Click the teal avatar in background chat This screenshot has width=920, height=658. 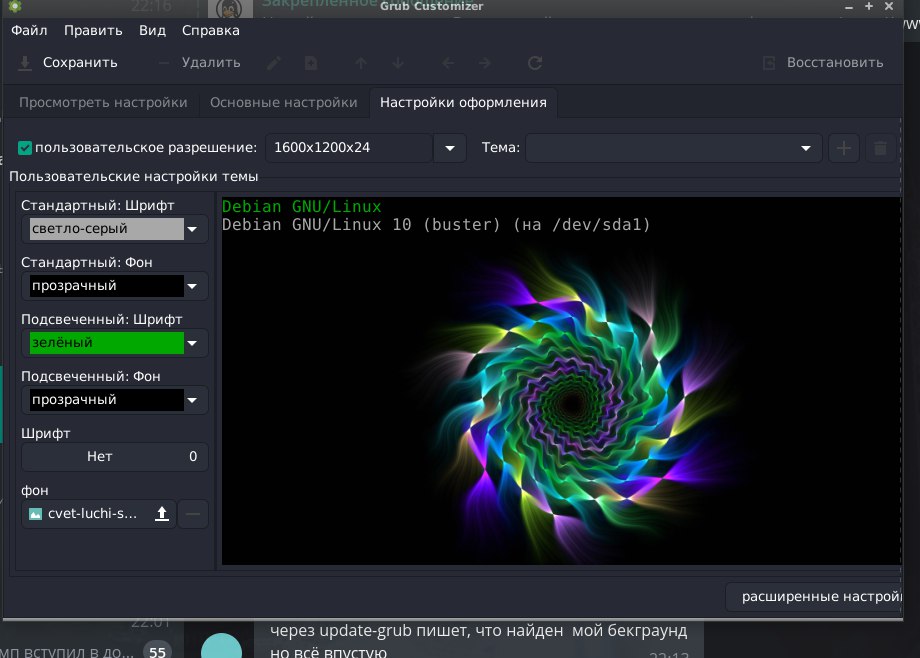pos(222,646)
